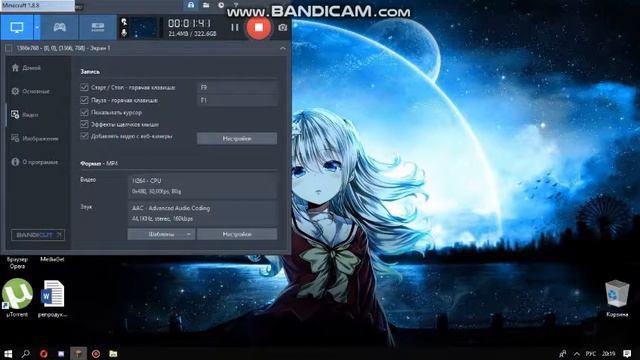Click the Браузер Opera desktop label
Viewport: 640px width, 360px height.
coord(17,262)
